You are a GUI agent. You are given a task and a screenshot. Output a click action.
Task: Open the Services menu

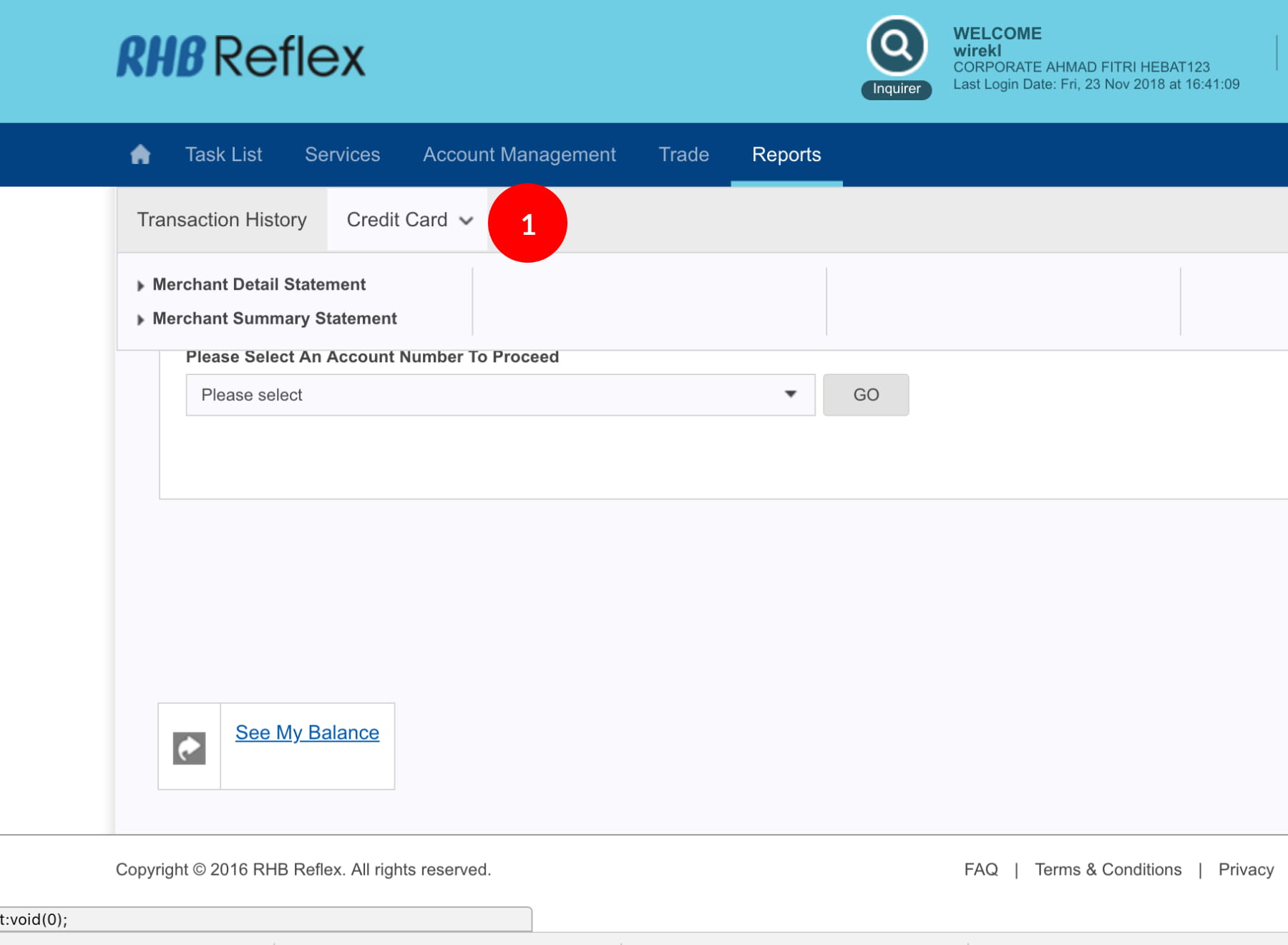pyautogui.click(x=342, y=155)
